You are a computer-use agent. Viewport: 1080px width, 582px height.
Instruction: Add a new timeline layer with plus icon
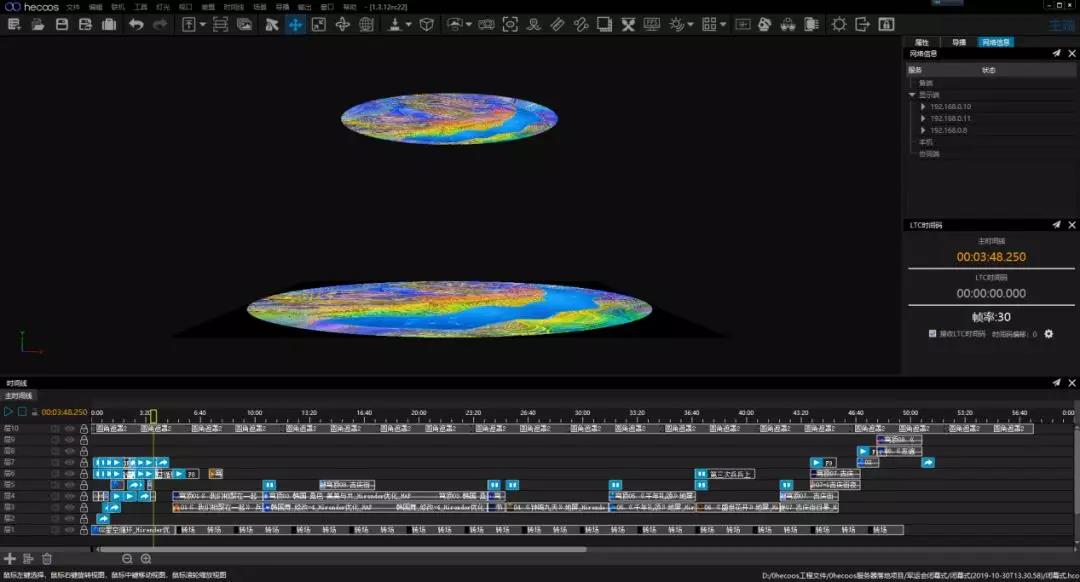tap(10, 559)
